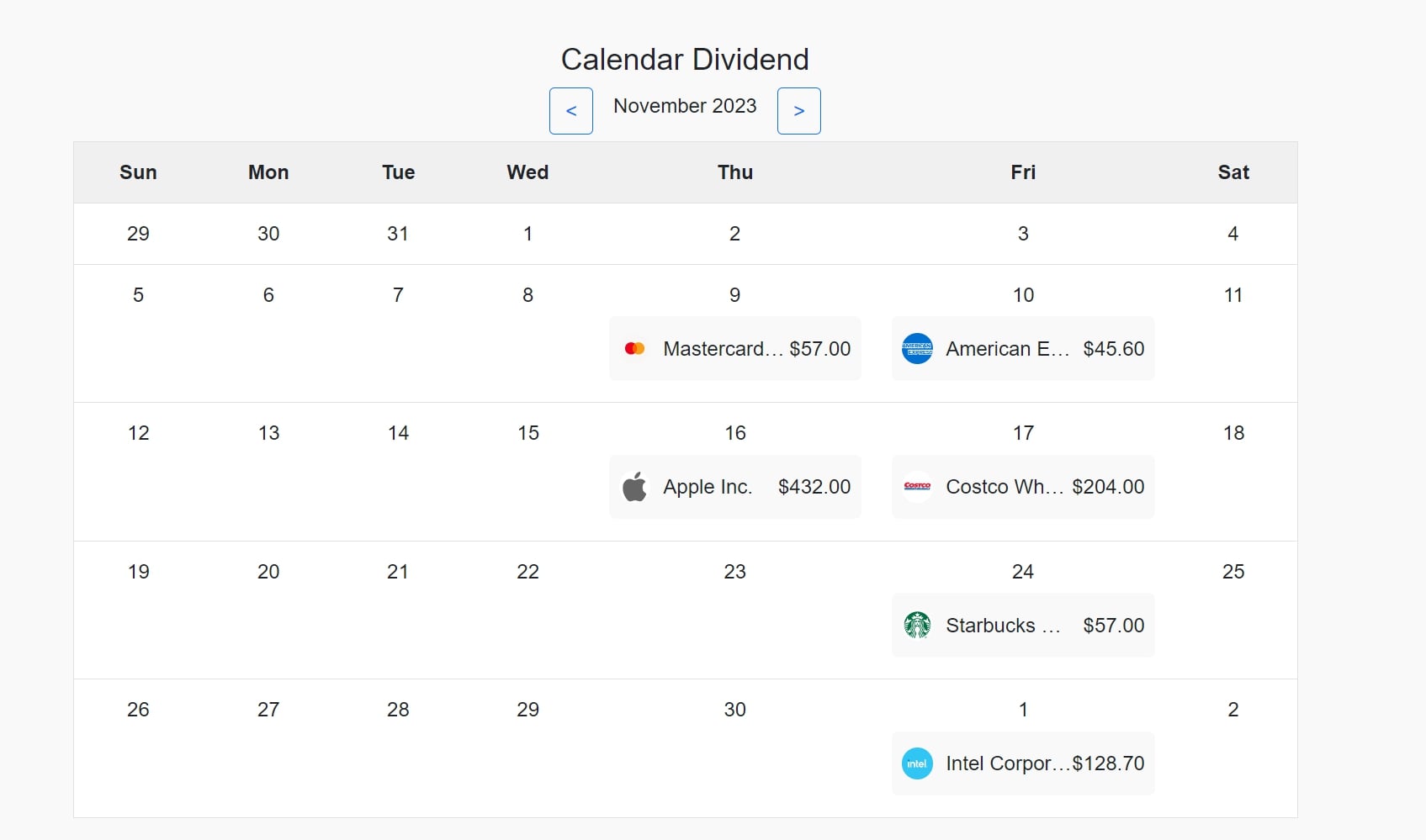Select day 4 in November
This screenshot has height=840, width=1426.
(1233, 234)
